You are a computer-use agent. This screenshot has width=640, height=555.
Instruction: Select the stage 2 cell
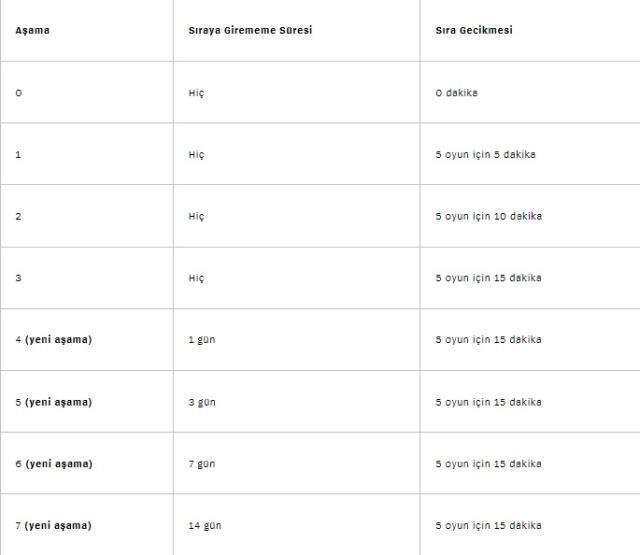point(18,216)
